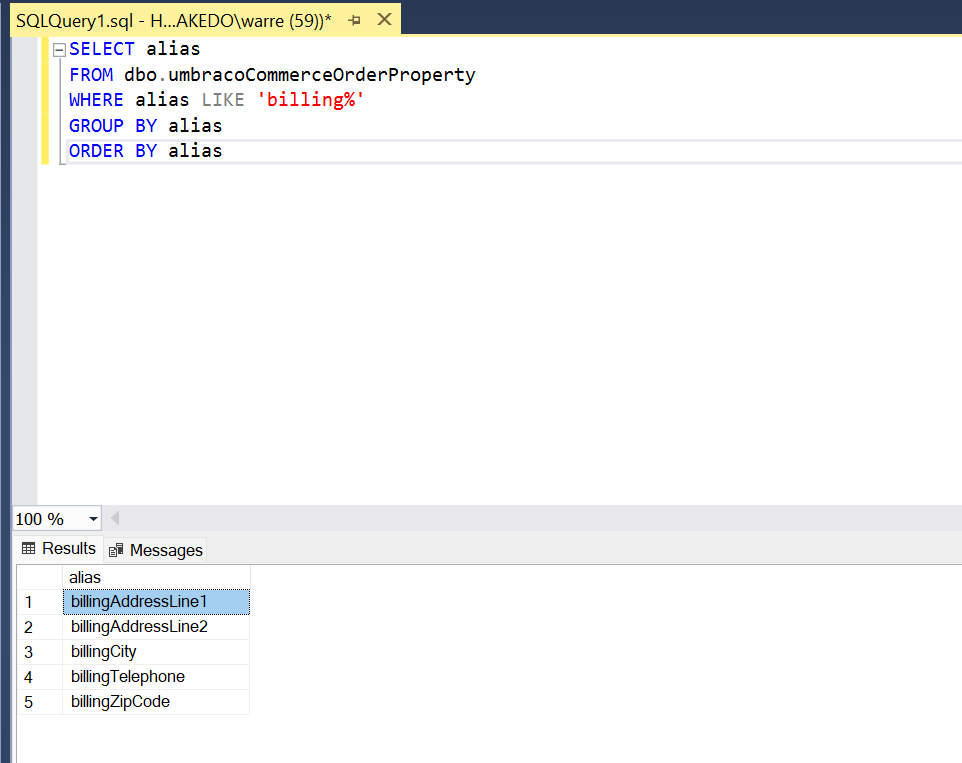This screenshot has height=763, width=962.
Task: Switch to the Messages tab
Action: 156,550
